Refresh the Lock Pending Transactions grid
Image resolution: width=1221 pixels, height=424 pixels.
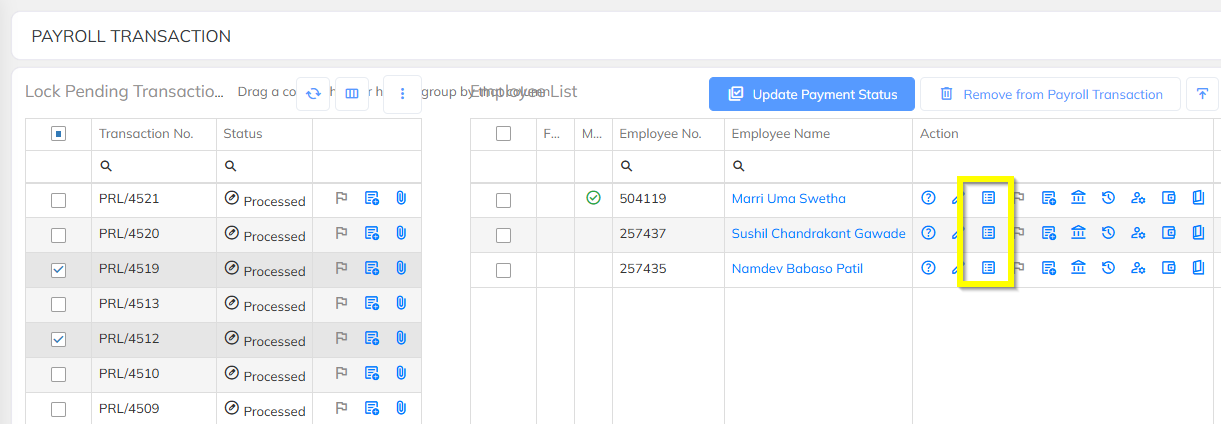(x=313, y=94)
